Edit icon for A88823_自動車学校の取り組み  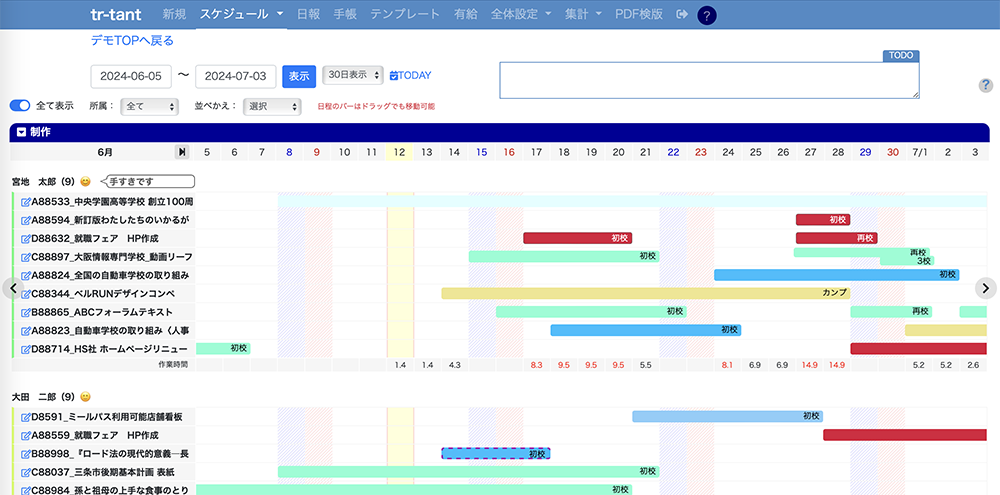(26, 331)
